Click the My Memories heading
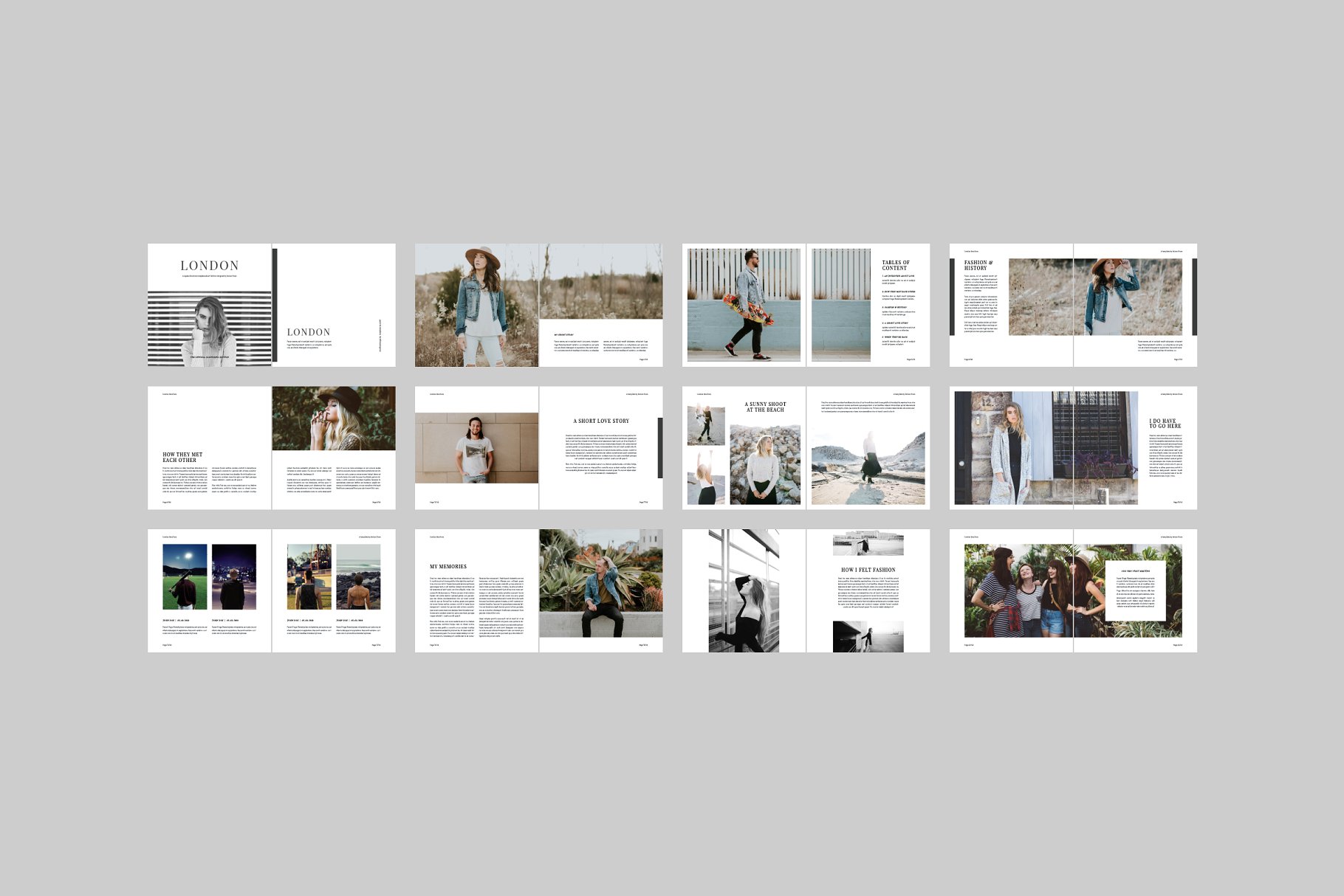Image resolution: width=1344 pixels, height=896 pixels. (448, 567)
